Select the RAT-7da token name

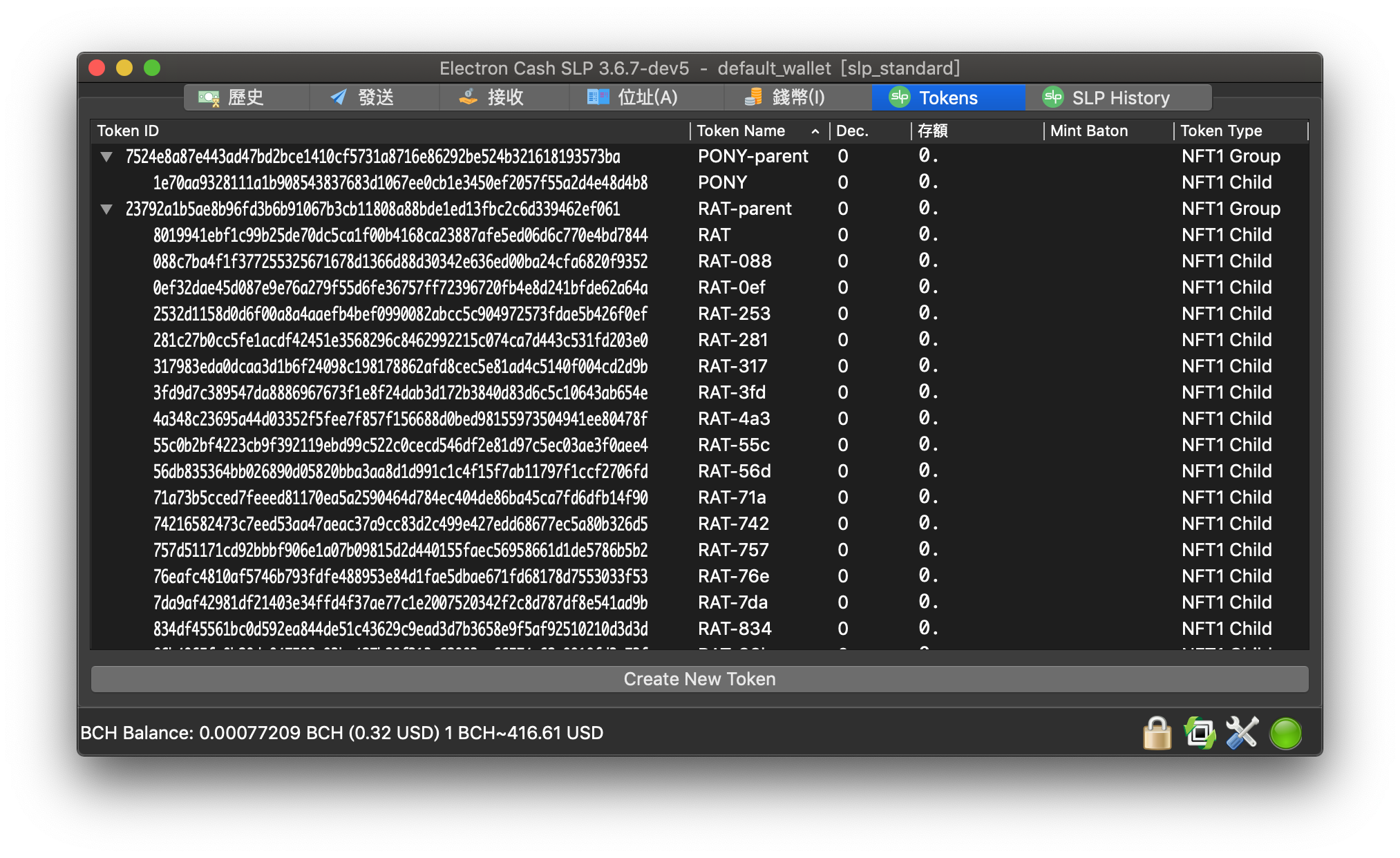[x=732, y=602]
